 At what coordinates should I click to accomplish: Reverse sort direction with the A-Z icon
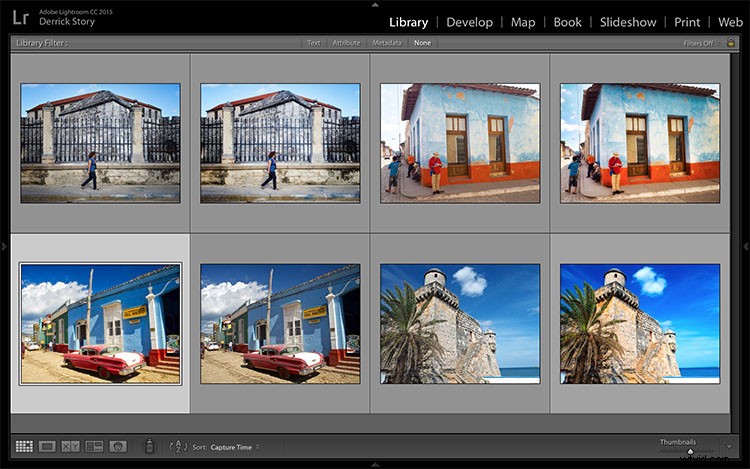(178, 447)
